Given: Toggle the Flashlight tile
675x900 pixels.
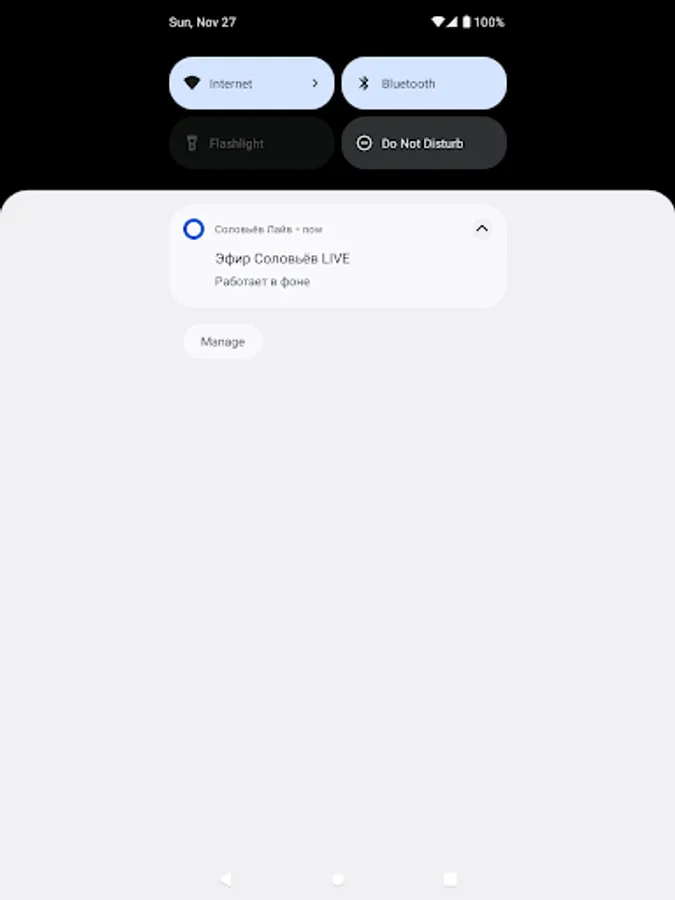Looking at the screenshot, I should [252, 143].
